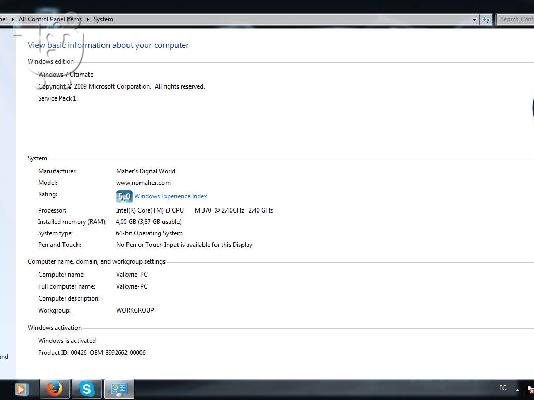534x400 pixels.
Task: Open the address bar history dropdown
Action: (x=474, y=20)
